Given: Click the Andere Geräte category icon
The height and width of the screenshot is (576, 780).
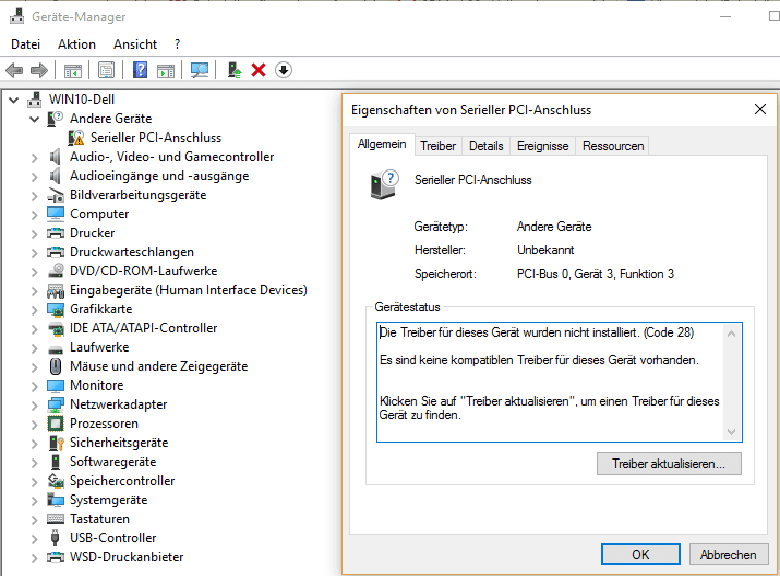Looking at the screenshot, I should (55, 118).
